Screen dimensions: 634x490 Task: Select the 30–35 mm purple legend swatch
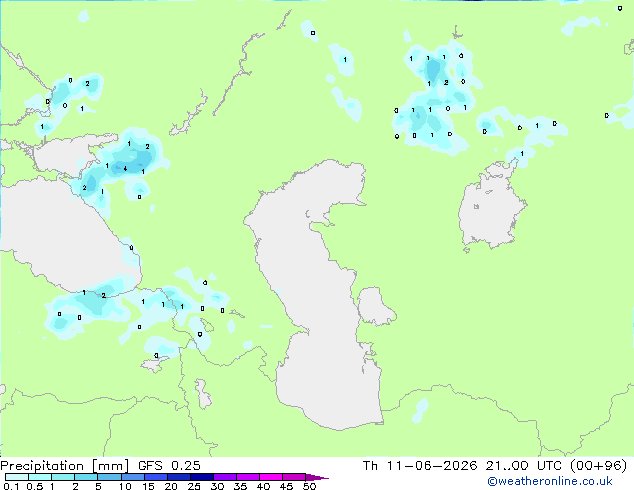click(224, 477)
